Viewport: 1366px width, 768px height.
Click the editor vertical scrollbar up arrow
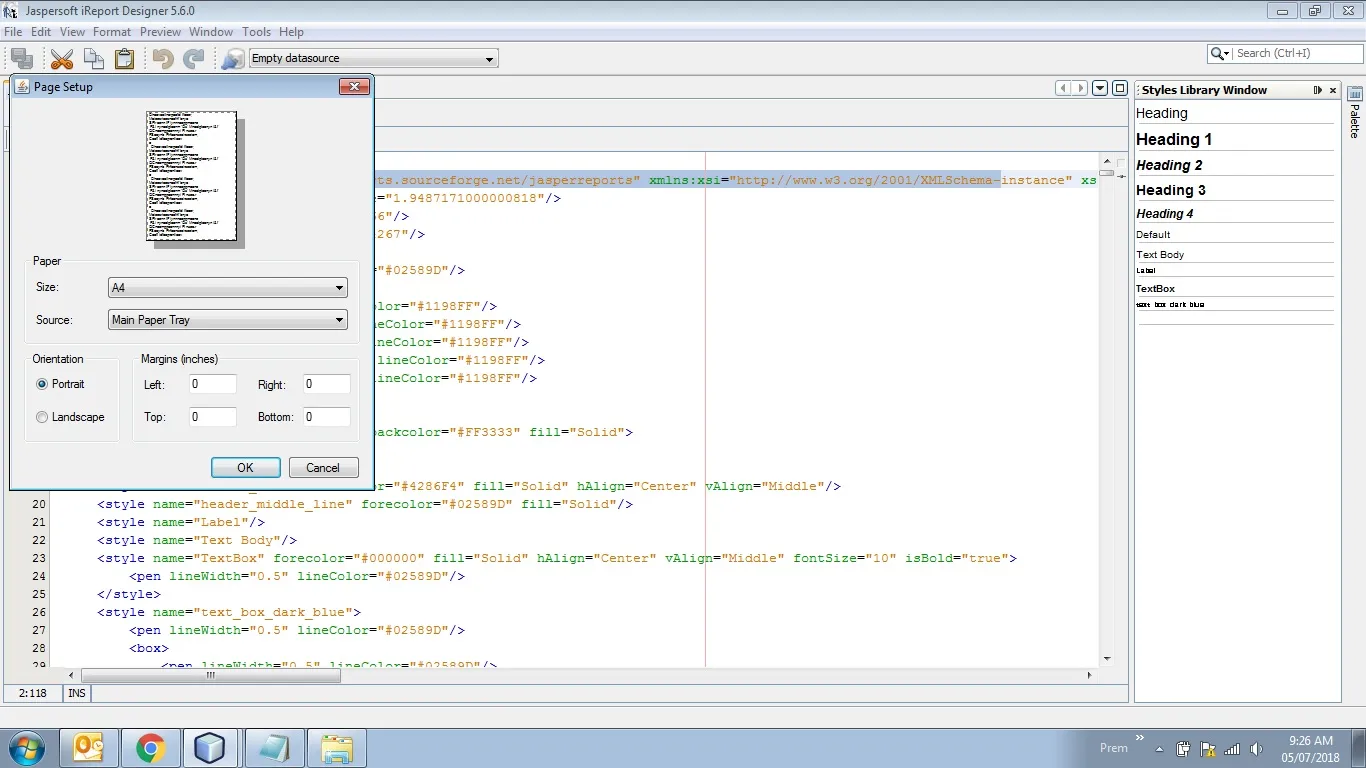click(x=1107, y=160)
